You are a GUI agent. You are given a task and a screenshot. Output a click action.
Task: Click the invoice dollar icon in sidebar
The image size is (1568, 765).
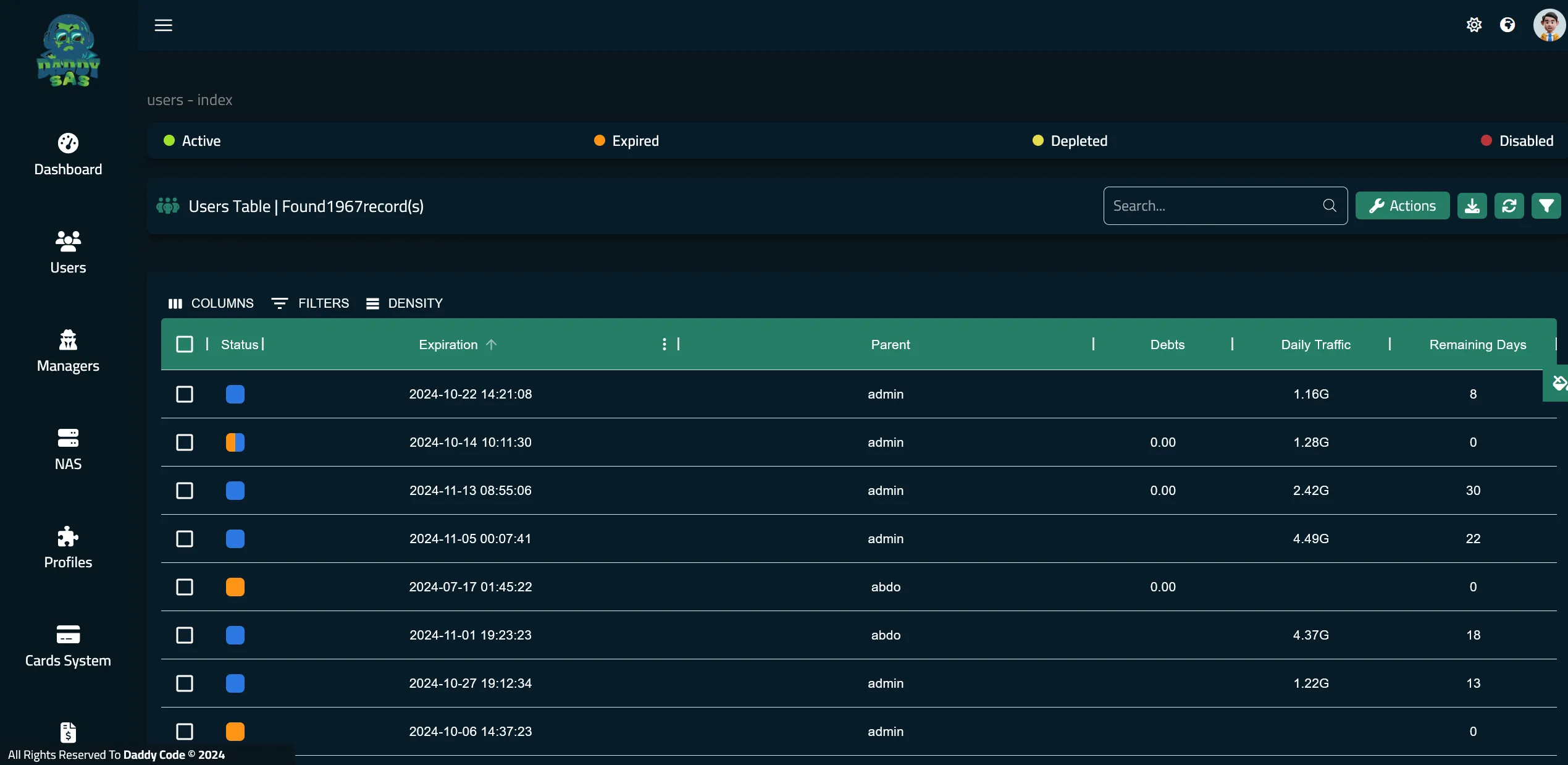(x=68, y=732)
